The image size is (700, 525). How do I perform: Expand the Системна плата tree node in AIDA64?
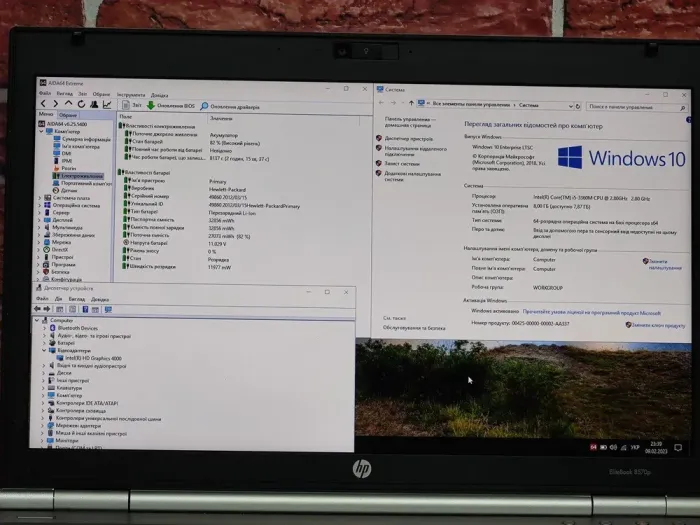point(40,198)
